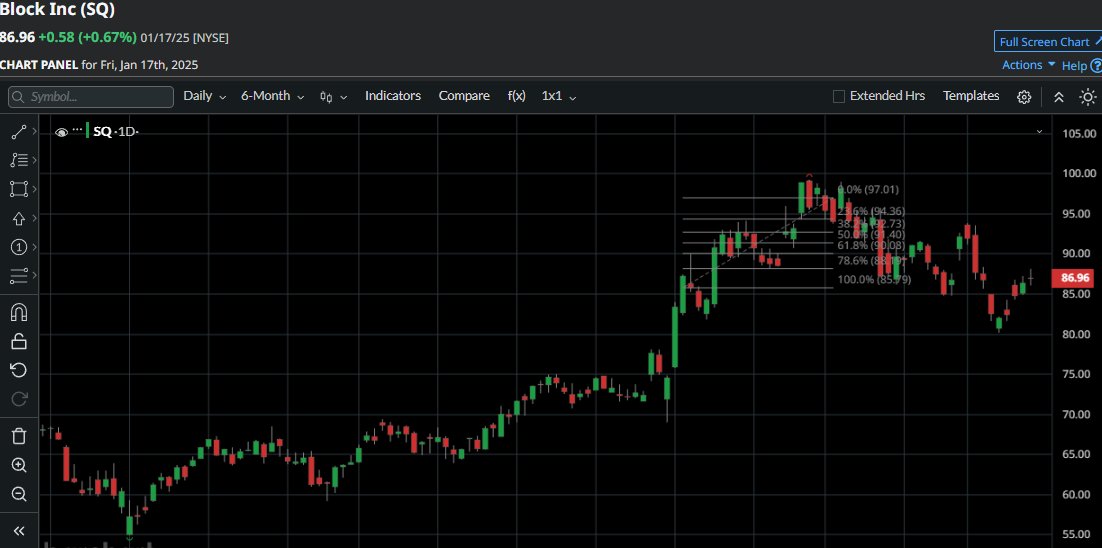Click the zoom in magnifier
Viewport: 1102px width, 548px height.
[19, 465]
